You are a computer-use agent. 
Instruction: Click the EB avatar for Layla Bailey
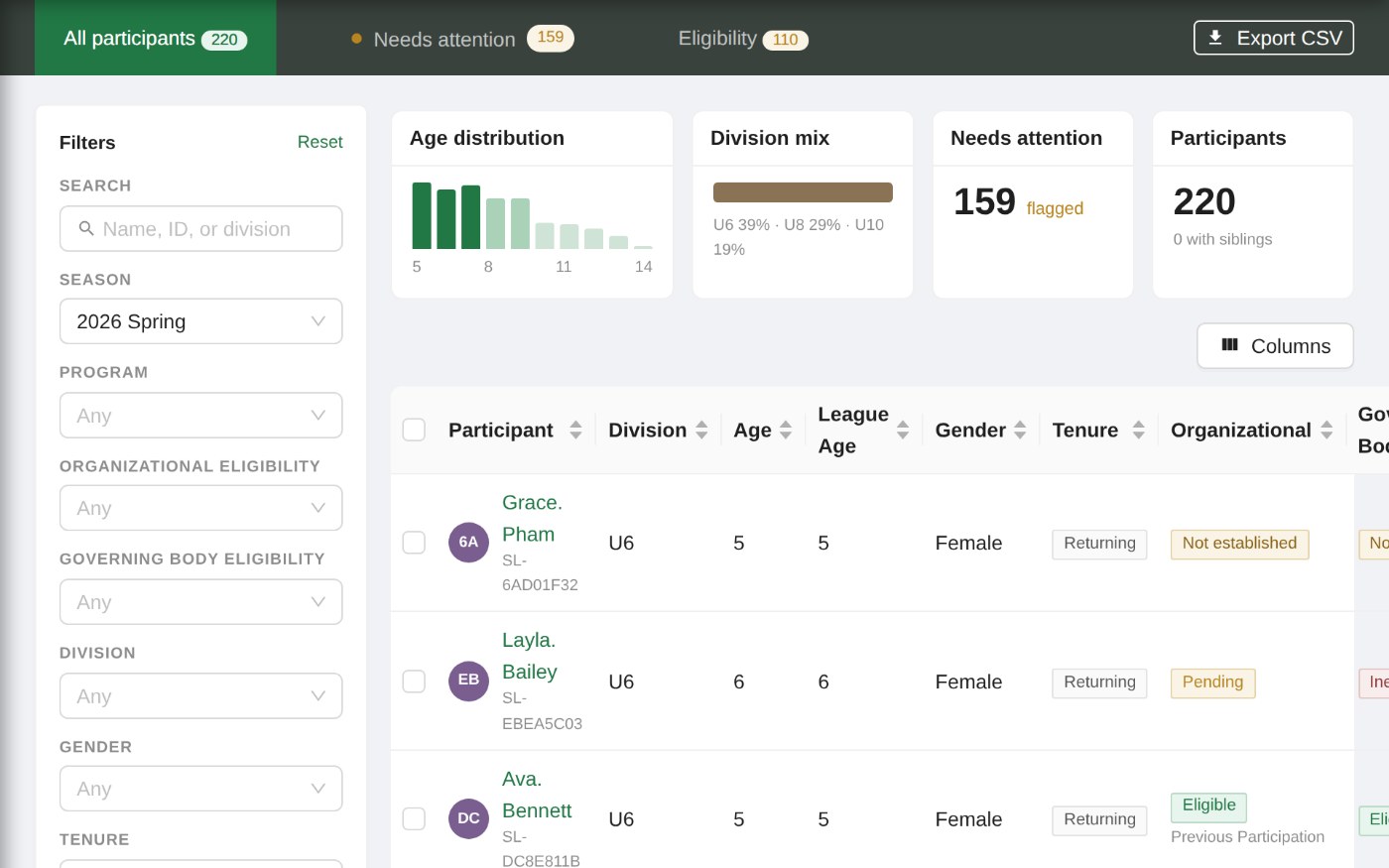468,681
